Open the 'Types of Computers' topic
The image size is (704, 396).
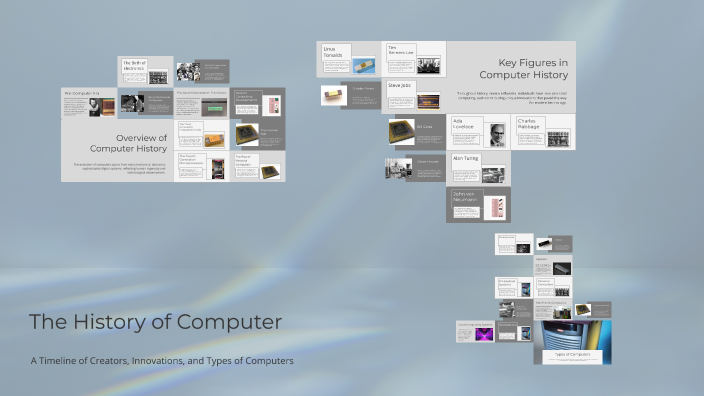572,342
